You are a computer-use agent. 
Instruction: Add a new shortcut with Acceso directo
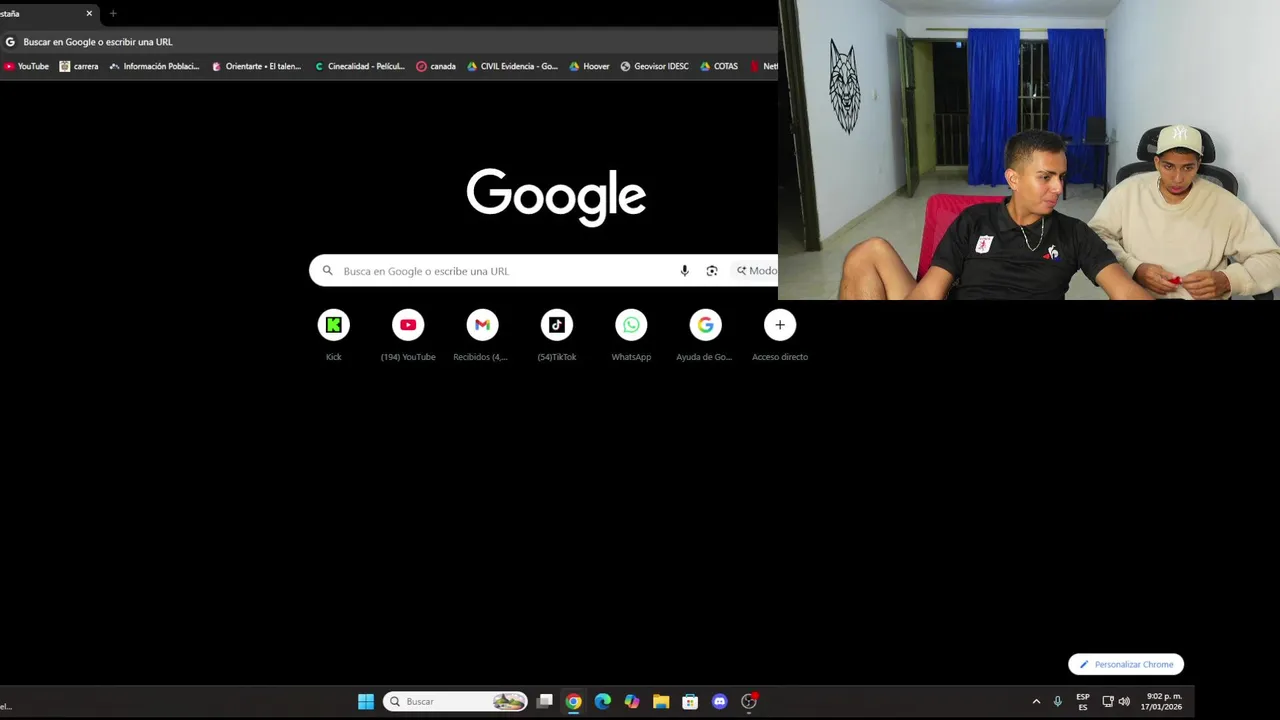click(780, 335)
